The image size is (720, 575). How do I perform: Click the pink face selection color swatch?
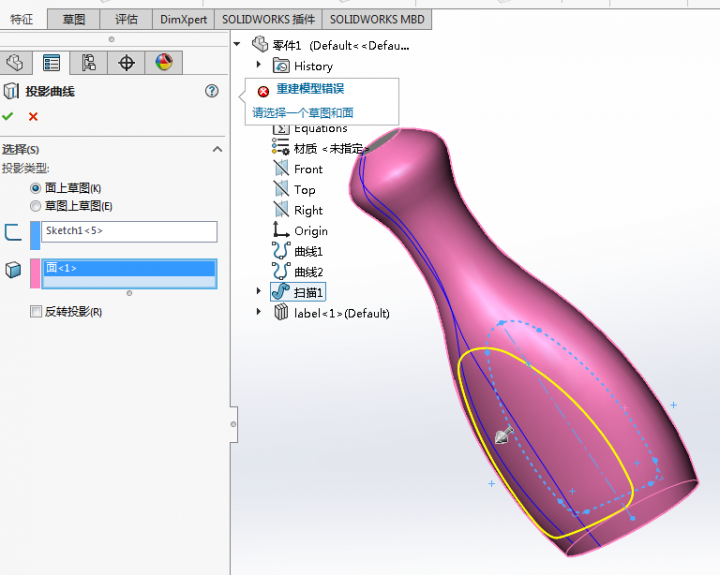(36, 273)
